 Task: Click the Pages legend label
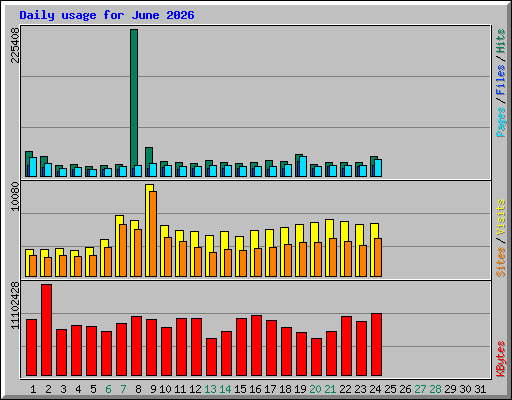click(501, 122)
